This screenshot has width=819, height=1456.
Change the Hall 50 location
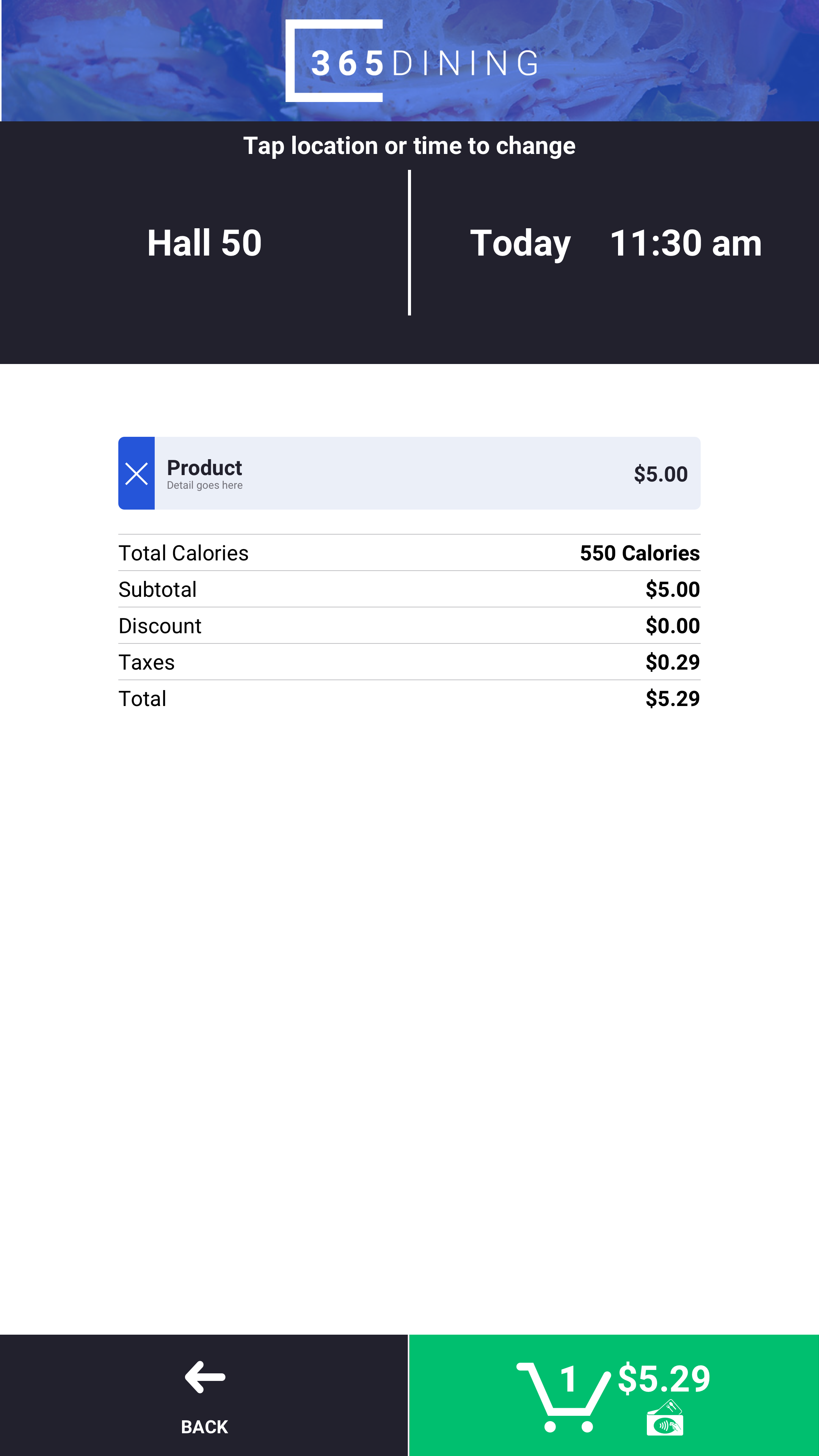coord(204,243)
